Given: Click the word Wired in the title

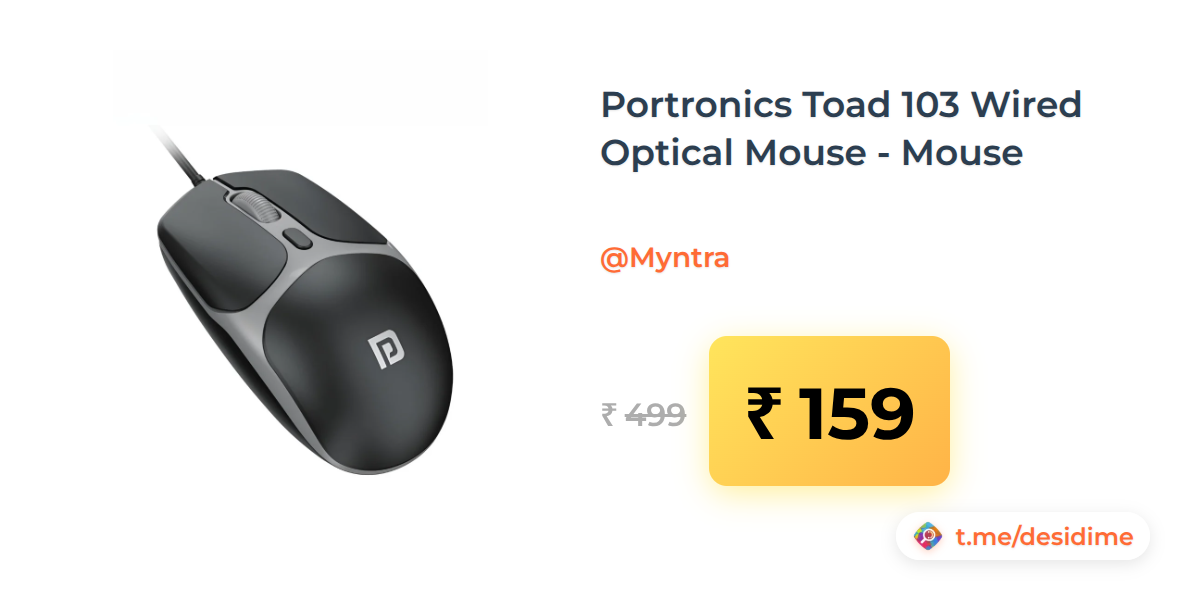Looking at the screenshot, I should click(x=1026, y=104).
